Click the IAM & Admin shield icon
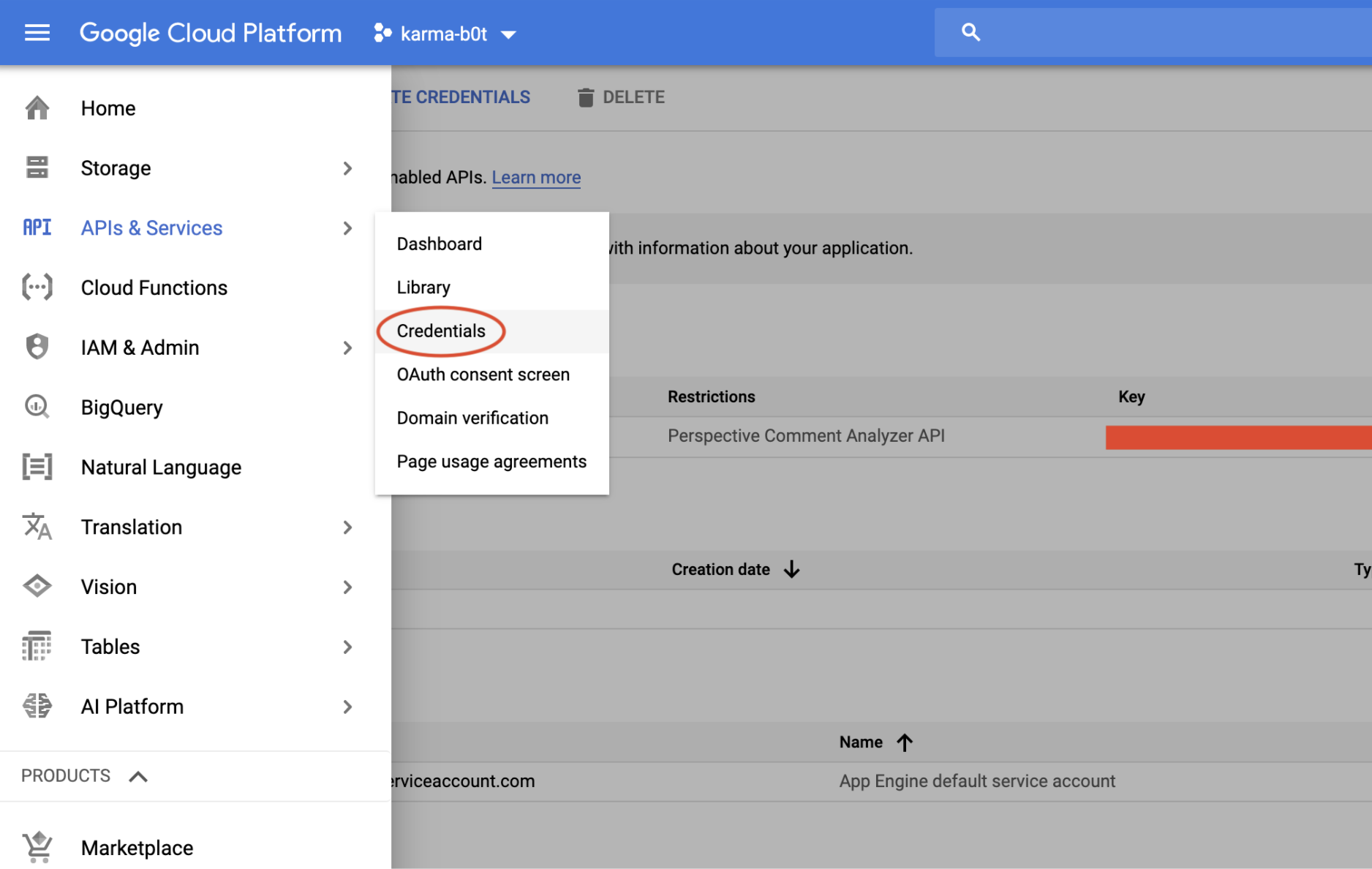This screenshot has width=1372, height=869. (37, 347)
